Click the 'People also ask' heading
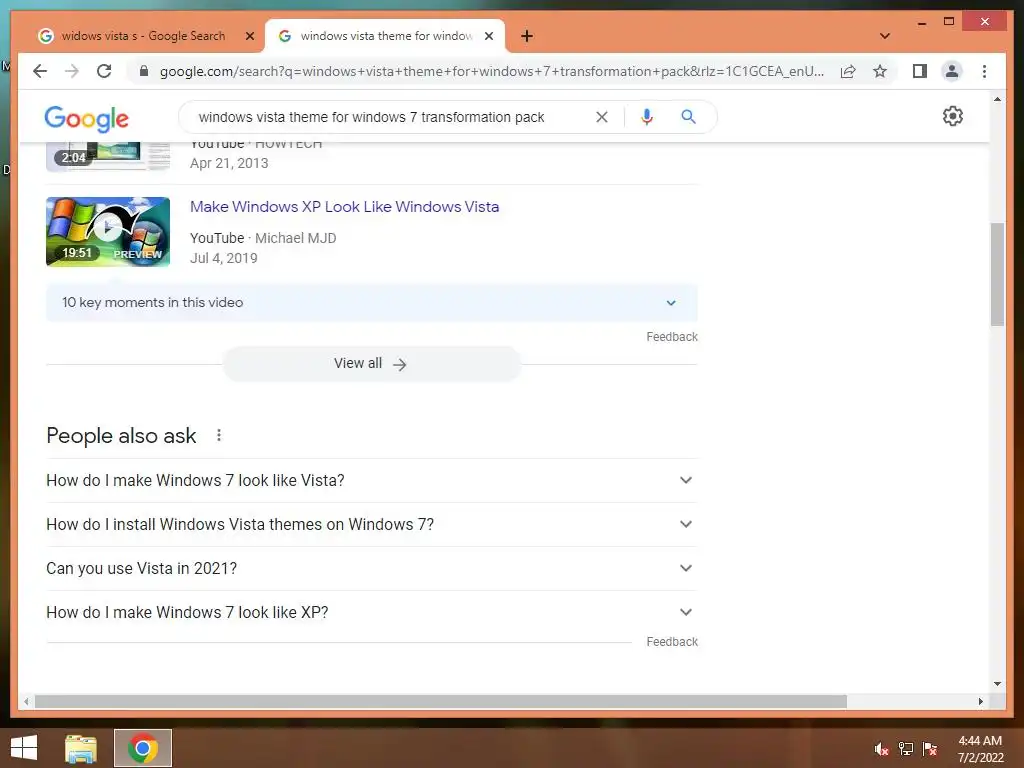The image size is (1024, 768). click(121, 436)
